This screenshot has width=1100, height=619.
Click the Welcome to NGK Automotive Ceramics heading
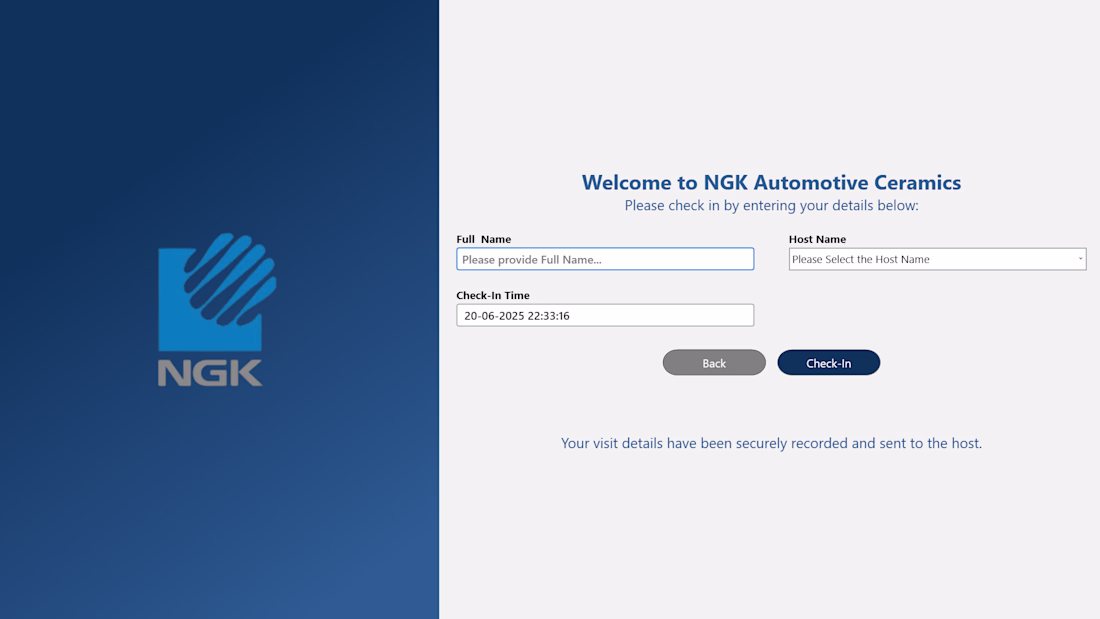(x=771, y=182)
